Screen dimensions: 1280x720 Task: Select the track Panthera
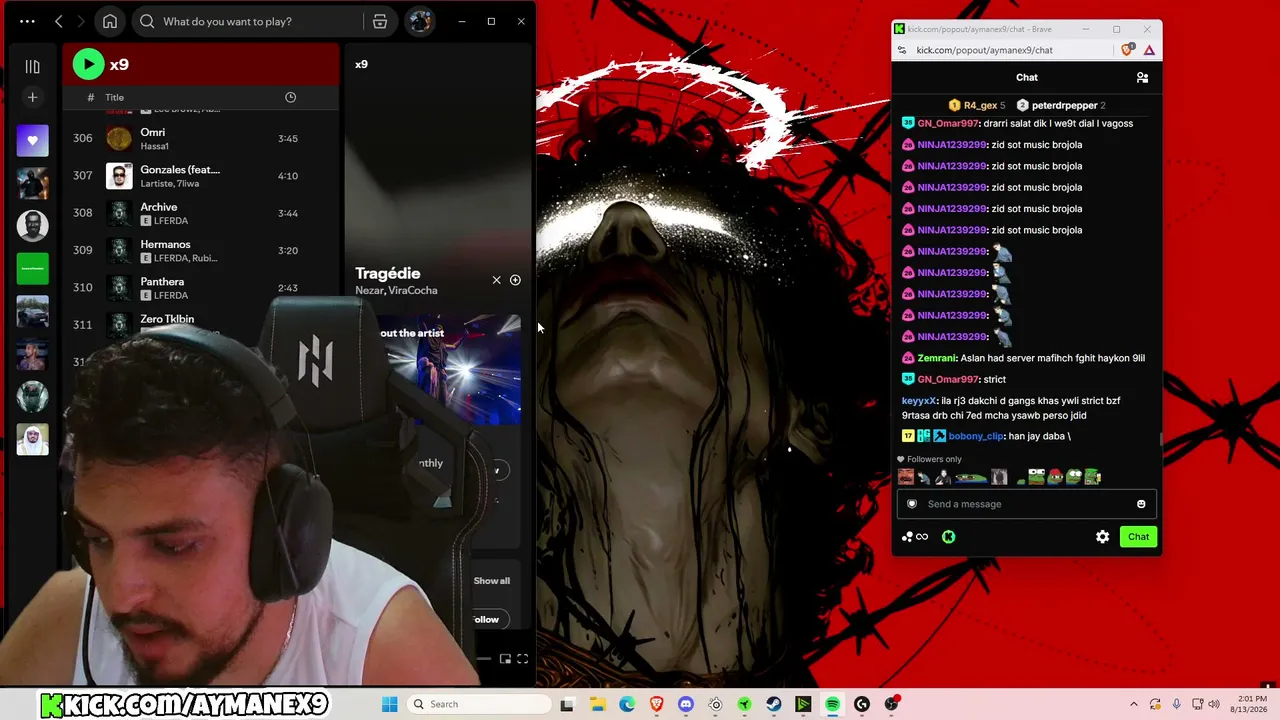[x=200, y=287]
